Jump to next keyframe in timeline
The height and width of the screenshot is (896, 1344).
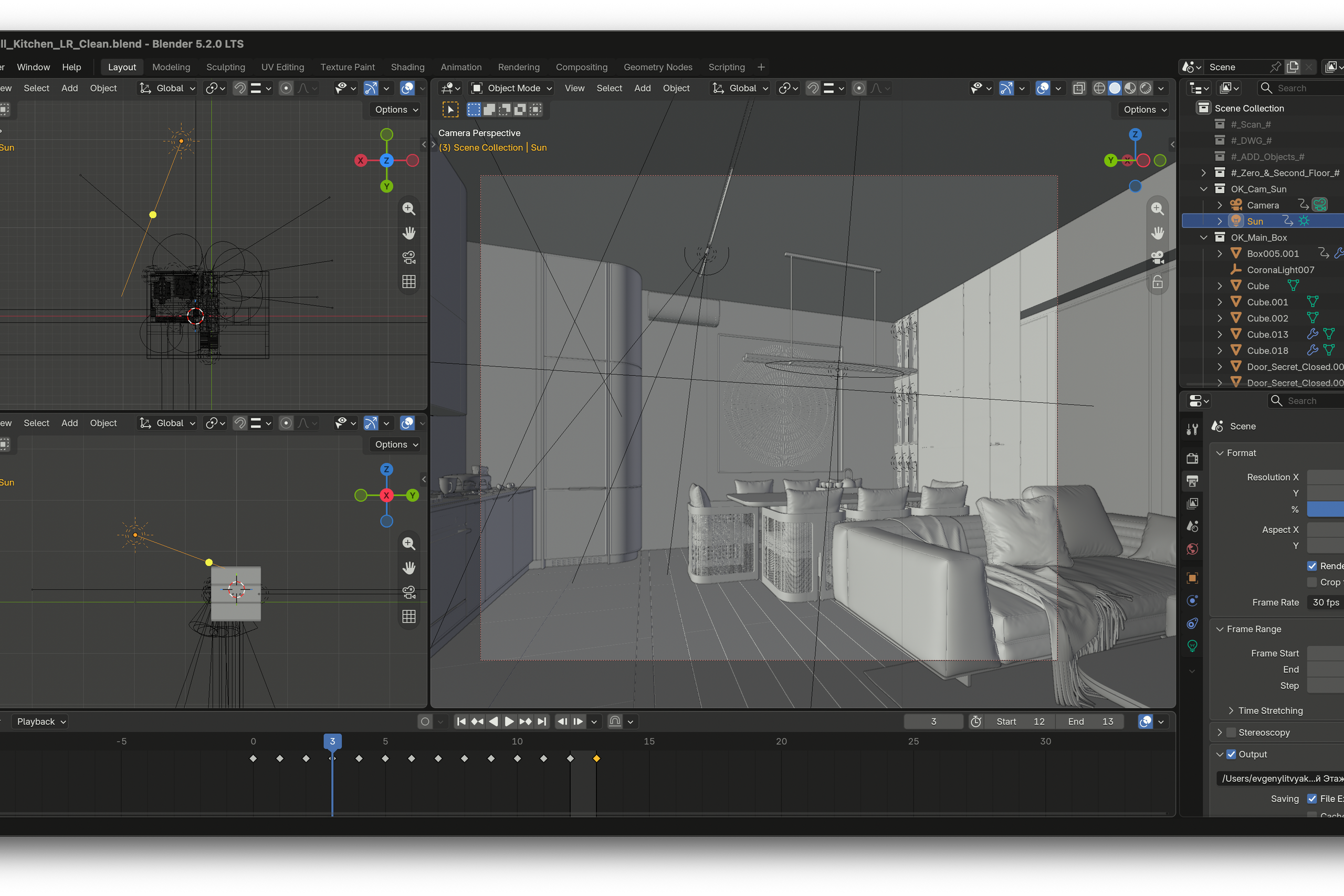(x=525, y=722)
